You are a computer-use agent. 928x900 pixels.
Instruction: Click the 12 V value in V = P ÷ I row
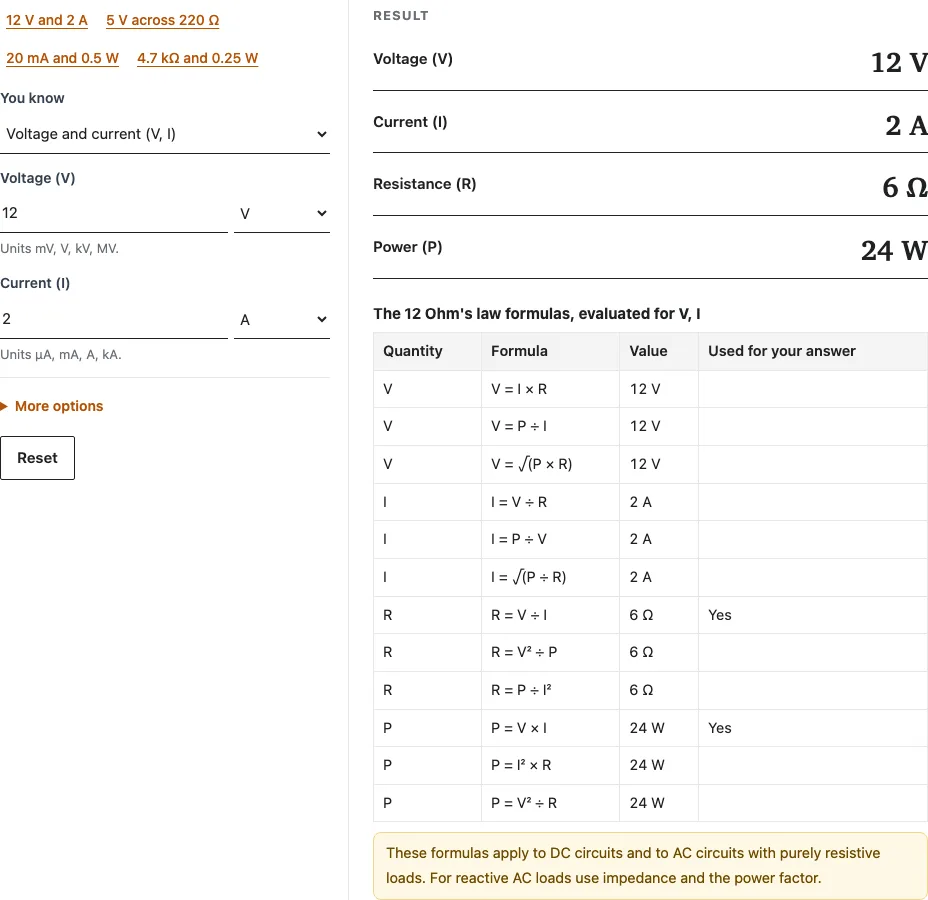pyautogui.click(x=645, y=426)
